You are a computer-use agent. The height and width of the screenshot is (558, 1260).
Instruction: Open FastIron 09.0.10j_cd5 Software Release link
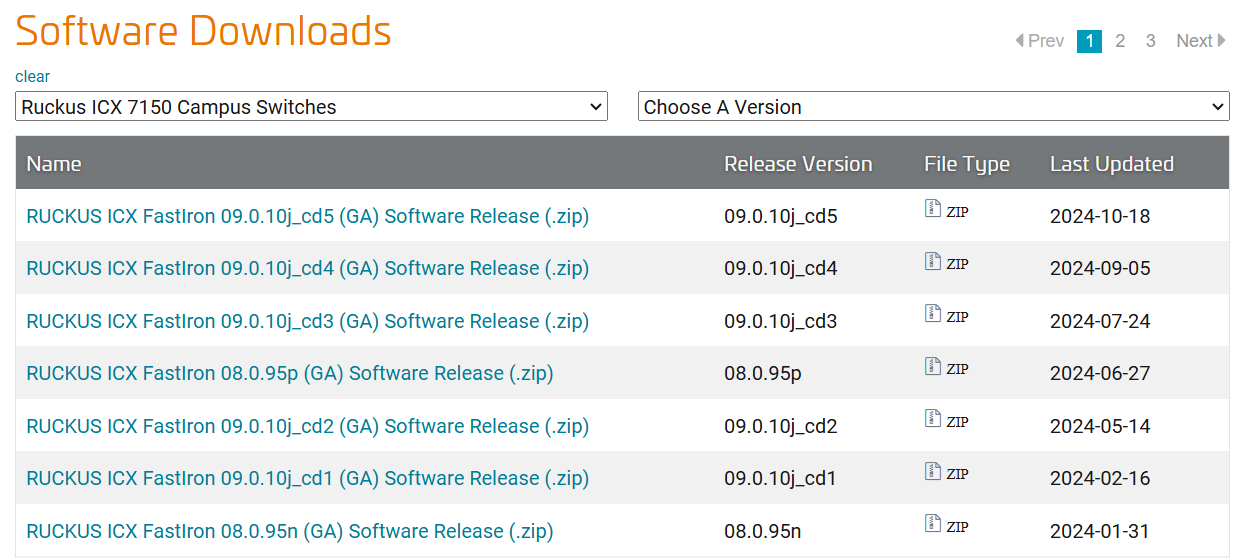coord(307,216)
